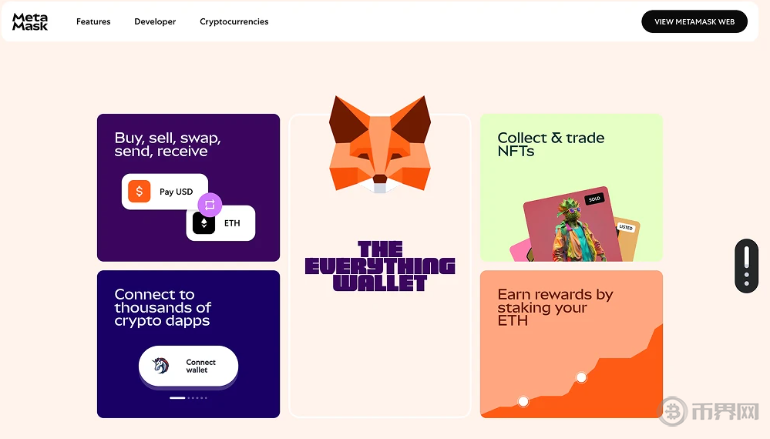Click the Connect wallet button
Viewport: 770px width, 439px height.
pos(188,366)
